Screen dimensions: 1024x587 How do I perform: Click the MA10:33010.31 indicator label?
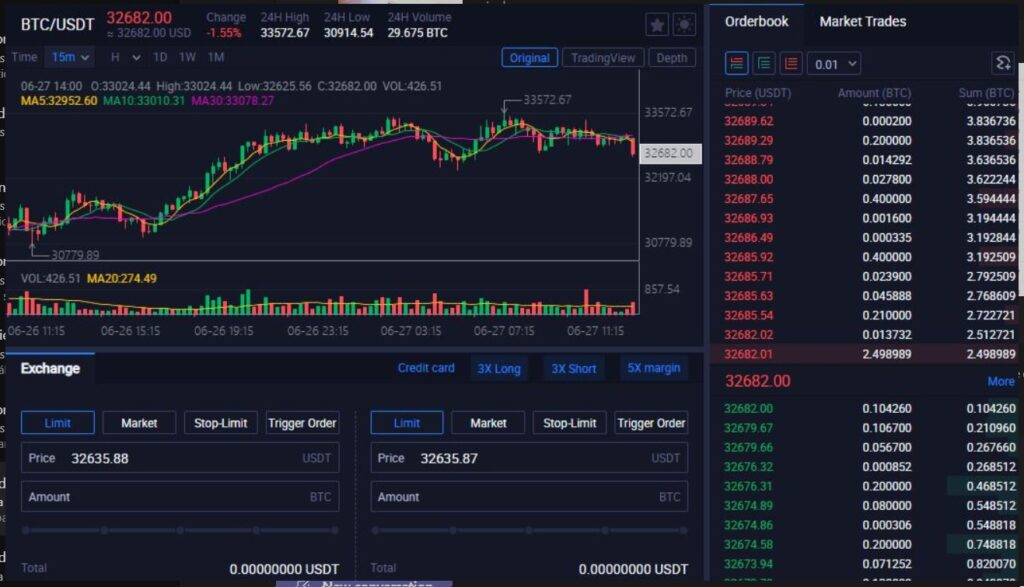[144, 101]
